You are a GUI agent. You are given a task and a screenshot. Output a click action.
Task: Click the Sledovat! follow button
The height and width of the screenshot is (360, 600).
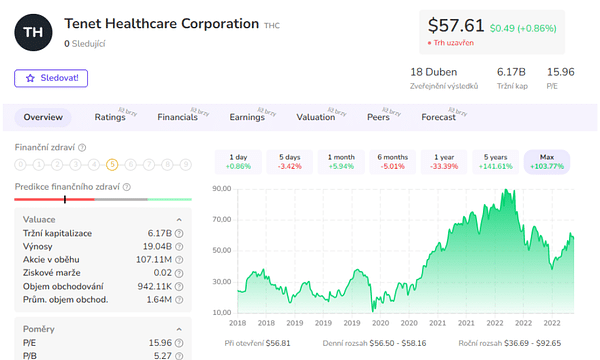tap(51, 78)
